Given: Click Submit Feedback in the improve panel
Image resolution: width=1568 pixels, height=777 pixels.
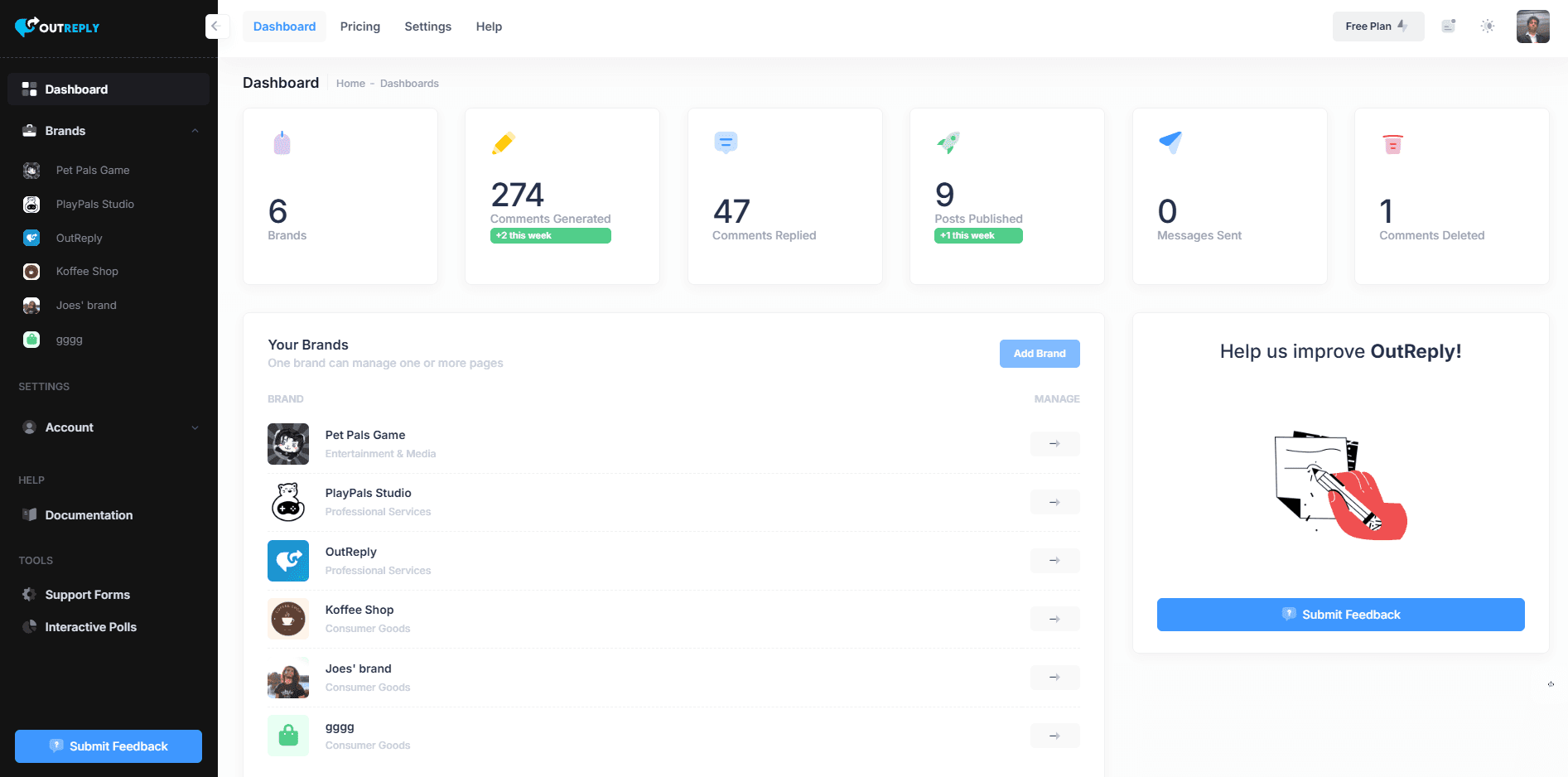Looking at the screenshot, I should [x=1340, y=615].
